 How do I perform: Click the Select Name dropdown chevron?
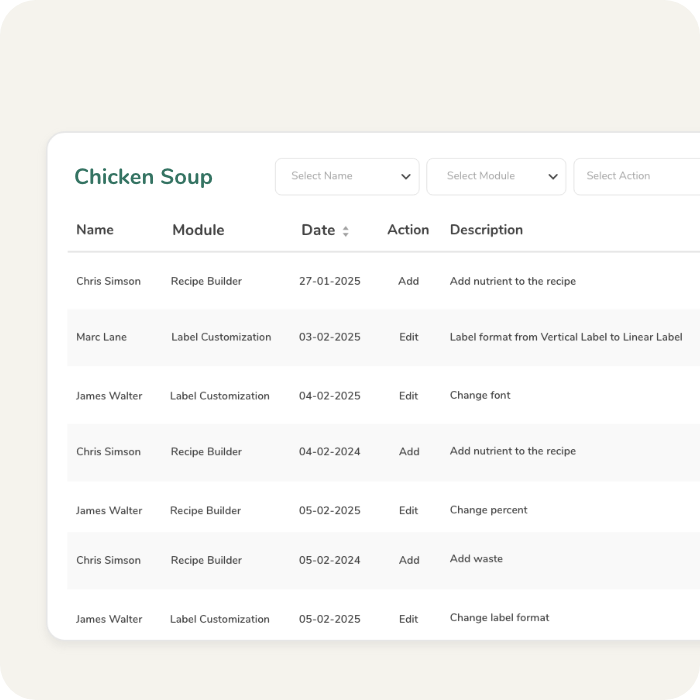pos(406,177)
